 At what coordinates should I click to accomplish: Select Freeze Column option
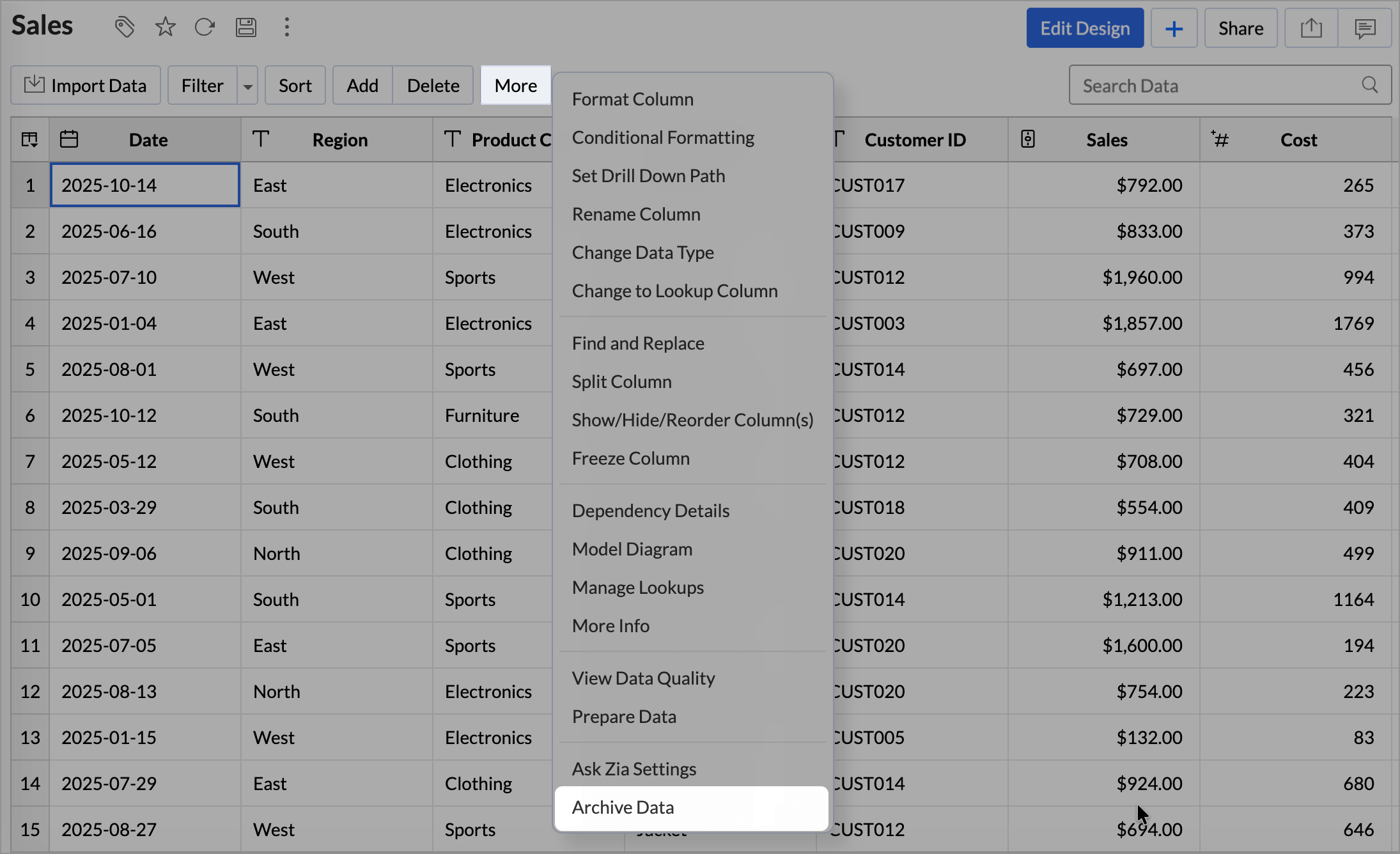630,458
